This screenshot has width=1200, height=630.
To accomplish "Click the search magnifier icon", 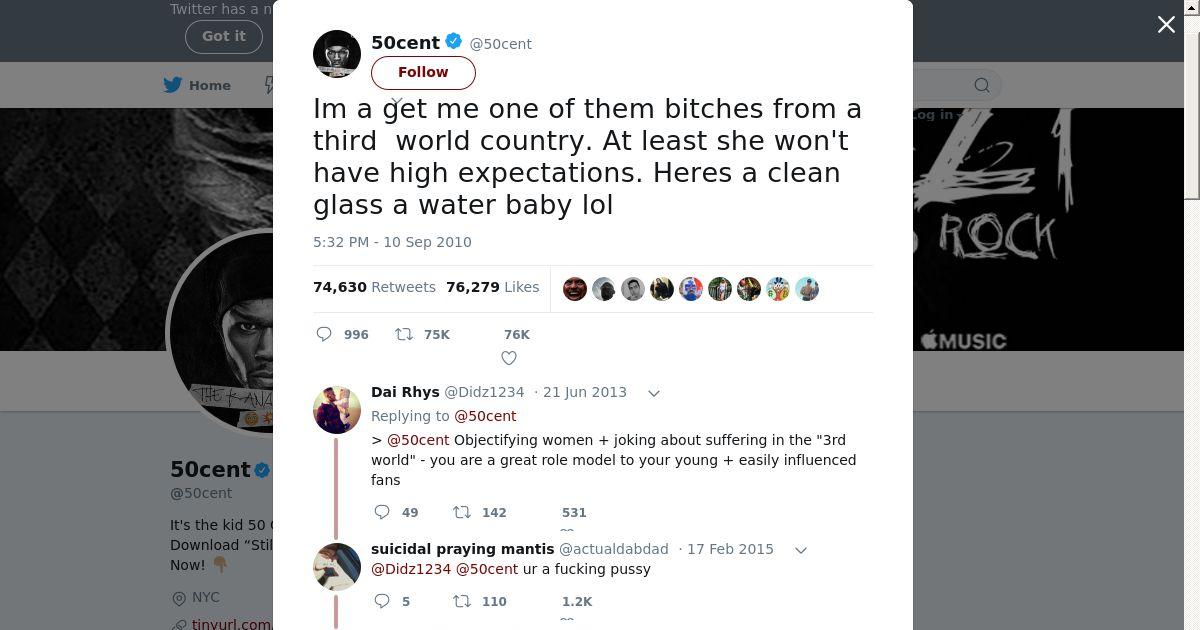I will [x=982, y=85].
